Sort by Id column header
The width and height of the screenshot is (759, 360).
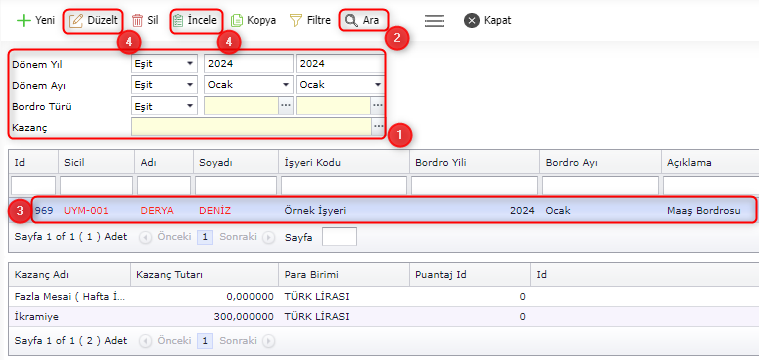pos(33,163)
